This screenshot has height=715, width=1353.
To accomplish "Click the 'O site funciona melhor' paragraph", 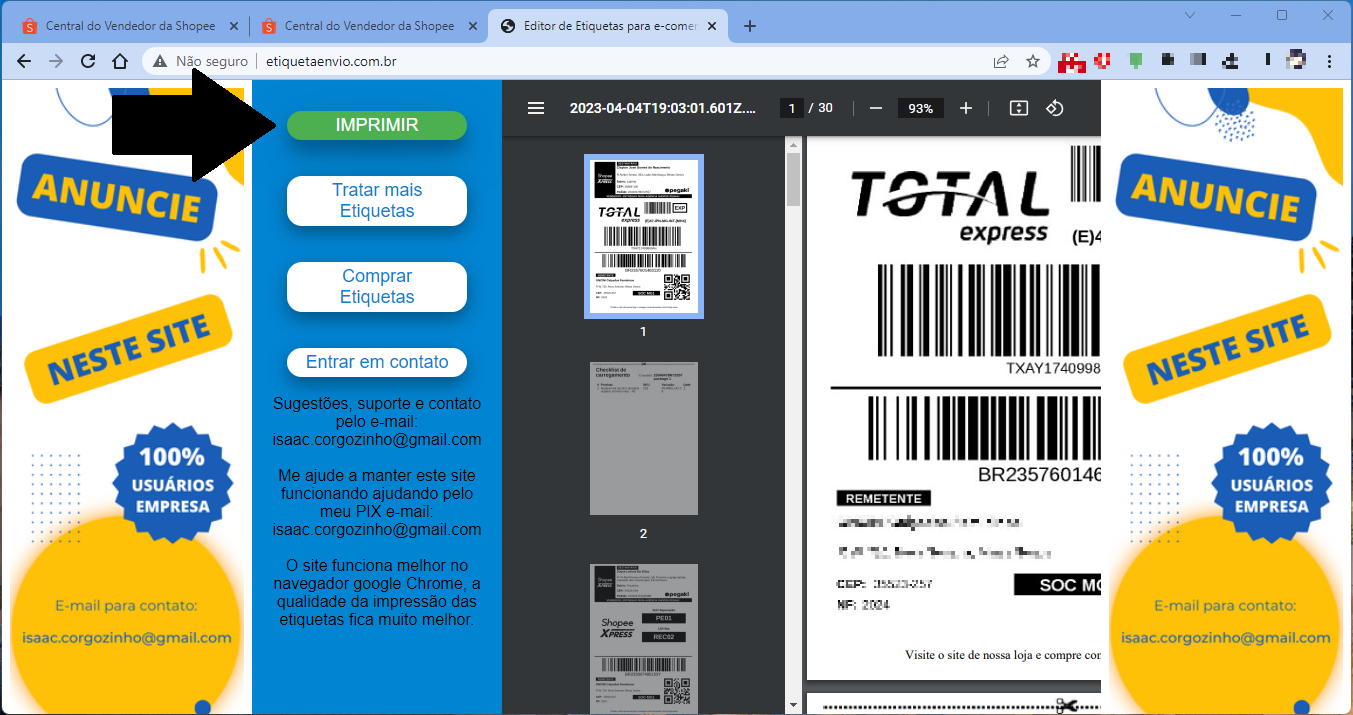I will click(377, 593).
